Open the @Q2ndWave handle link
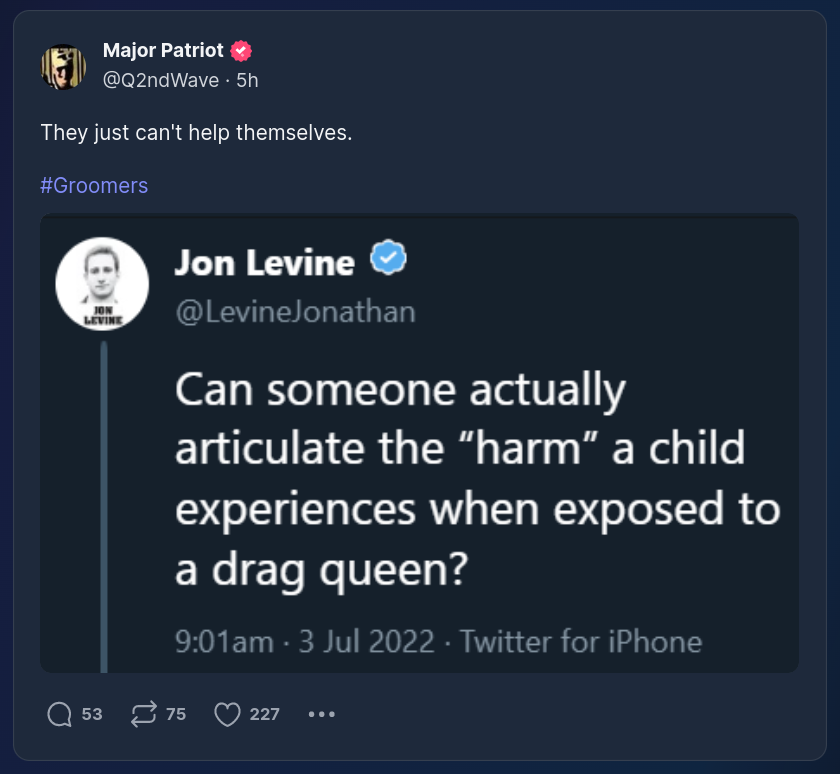 (x=161, y=80)
